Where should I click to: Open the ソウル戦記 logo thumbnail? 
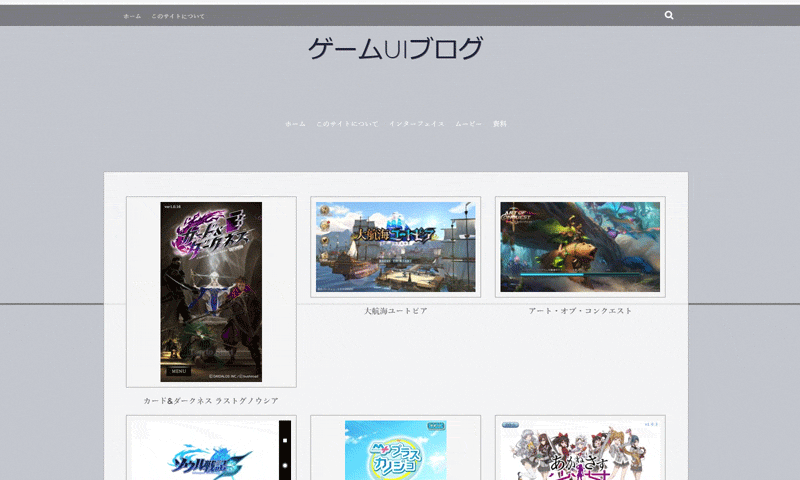(x=211, y=450)
